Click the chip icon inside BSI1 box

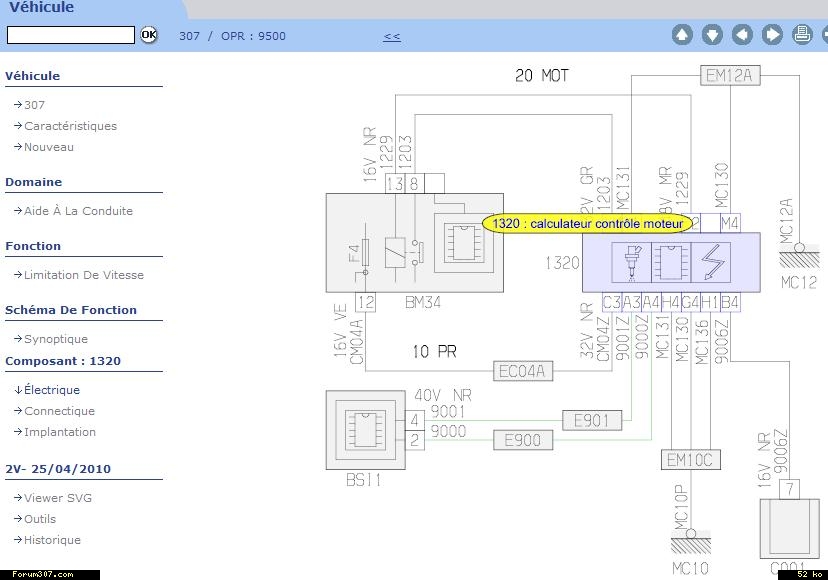point(365,430)
